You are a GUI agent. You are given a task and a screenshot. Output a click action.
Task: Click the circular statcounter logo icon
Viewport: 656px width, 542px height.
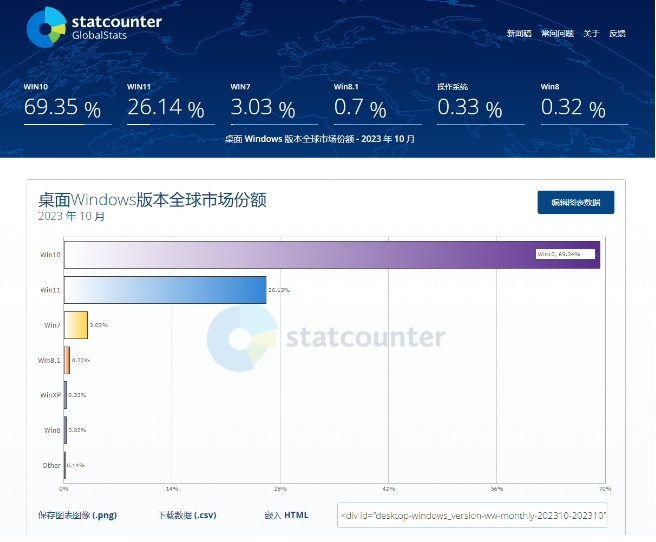coord(45,27)
